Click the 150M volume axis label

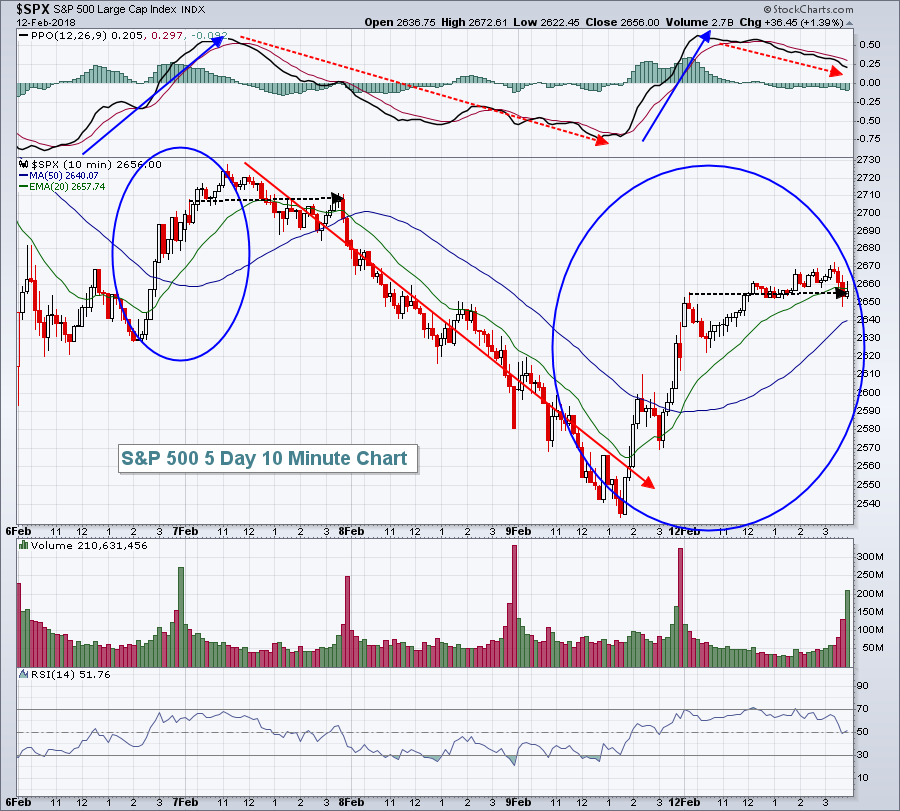click(x=870, y=612)
